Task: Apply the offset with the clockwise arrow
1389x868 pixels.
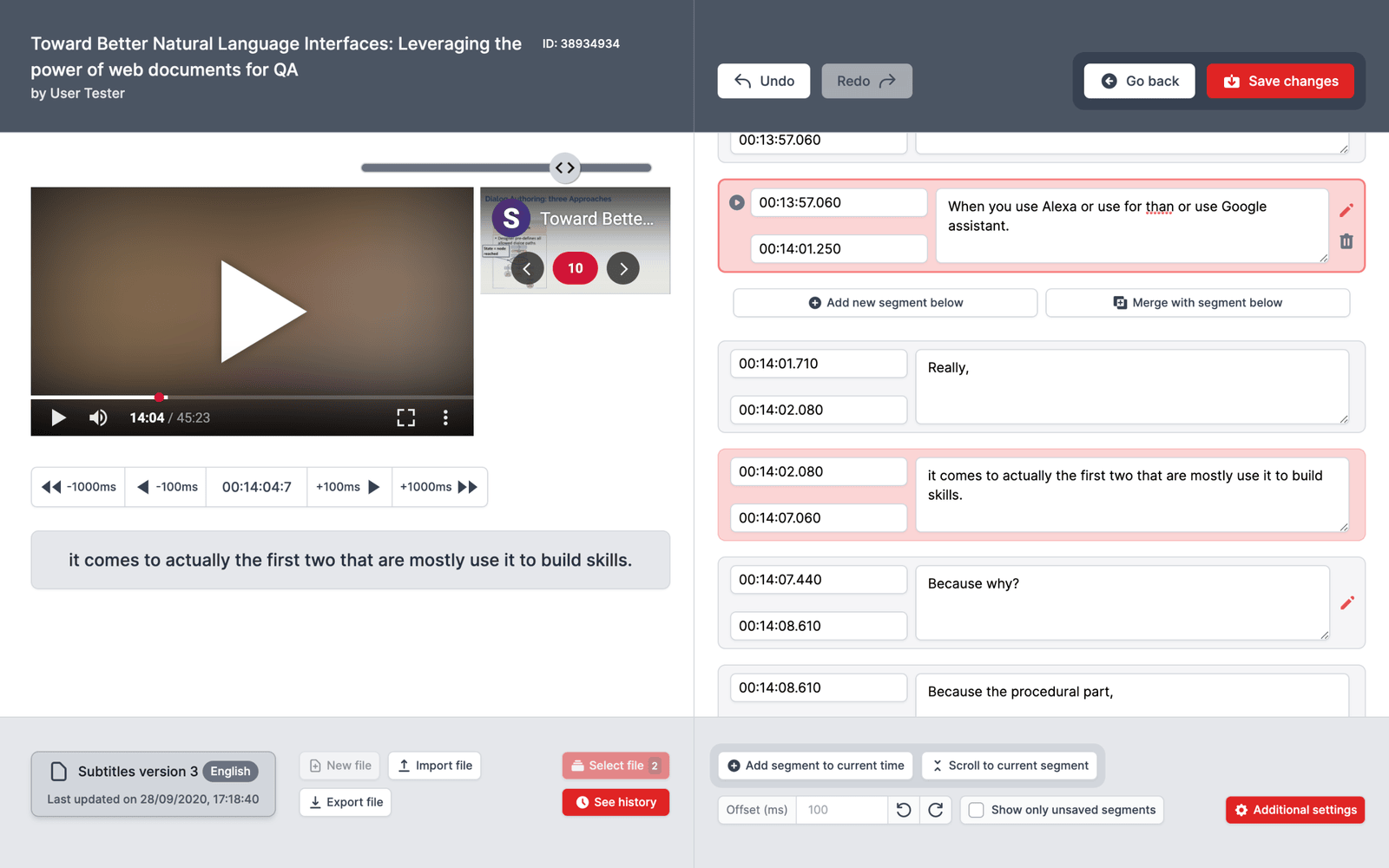Action: click(937, 810)
